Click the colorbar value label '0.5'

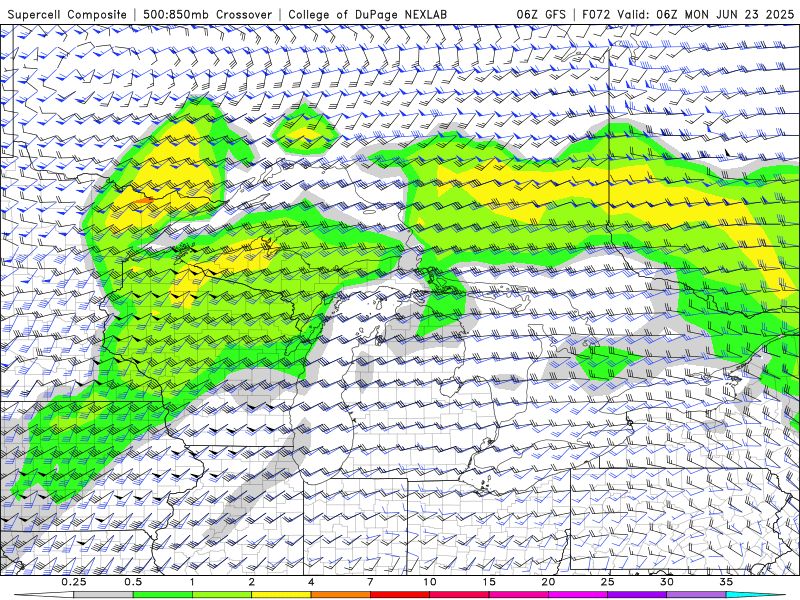click(133, 582)
